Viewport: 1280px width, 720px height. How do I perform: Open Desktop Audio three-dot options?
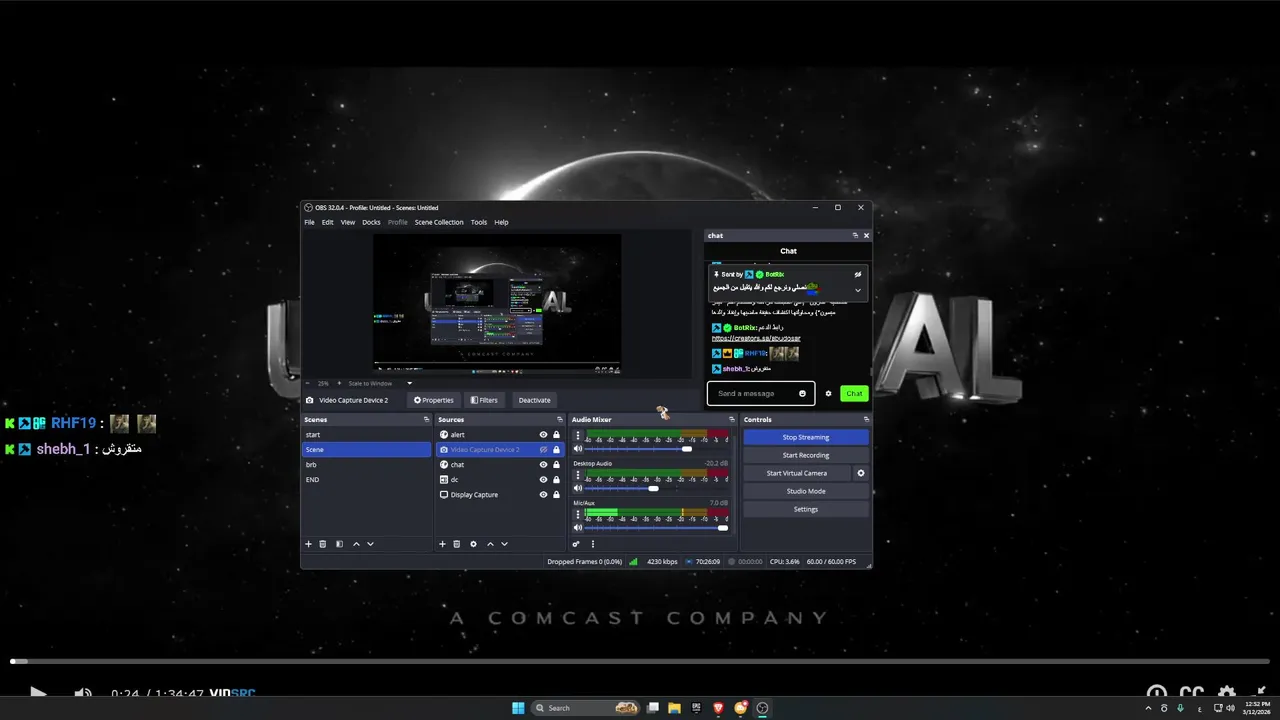click(578, 474)
